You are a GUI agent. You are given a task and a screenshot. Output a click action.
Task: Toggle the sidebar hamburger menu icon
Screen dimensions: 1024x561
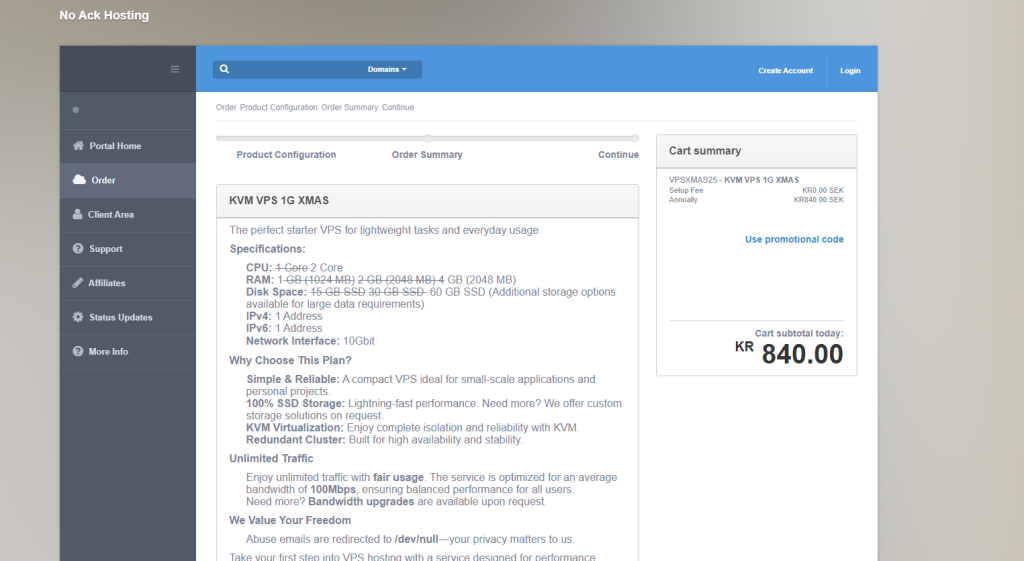[x=174, y=69]
